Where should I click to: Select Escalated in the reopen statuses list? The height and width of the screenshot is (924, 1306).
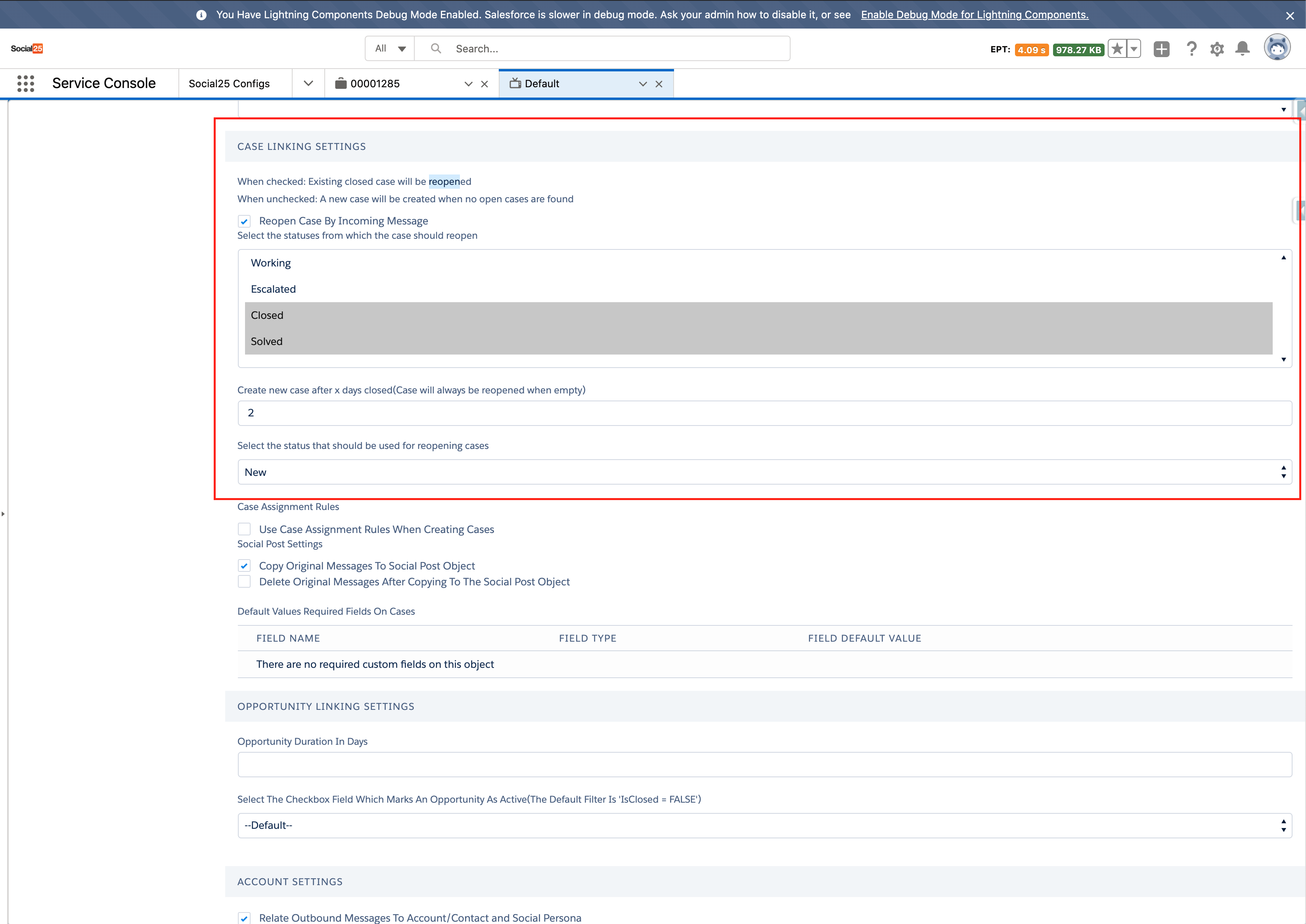(274, 289)
